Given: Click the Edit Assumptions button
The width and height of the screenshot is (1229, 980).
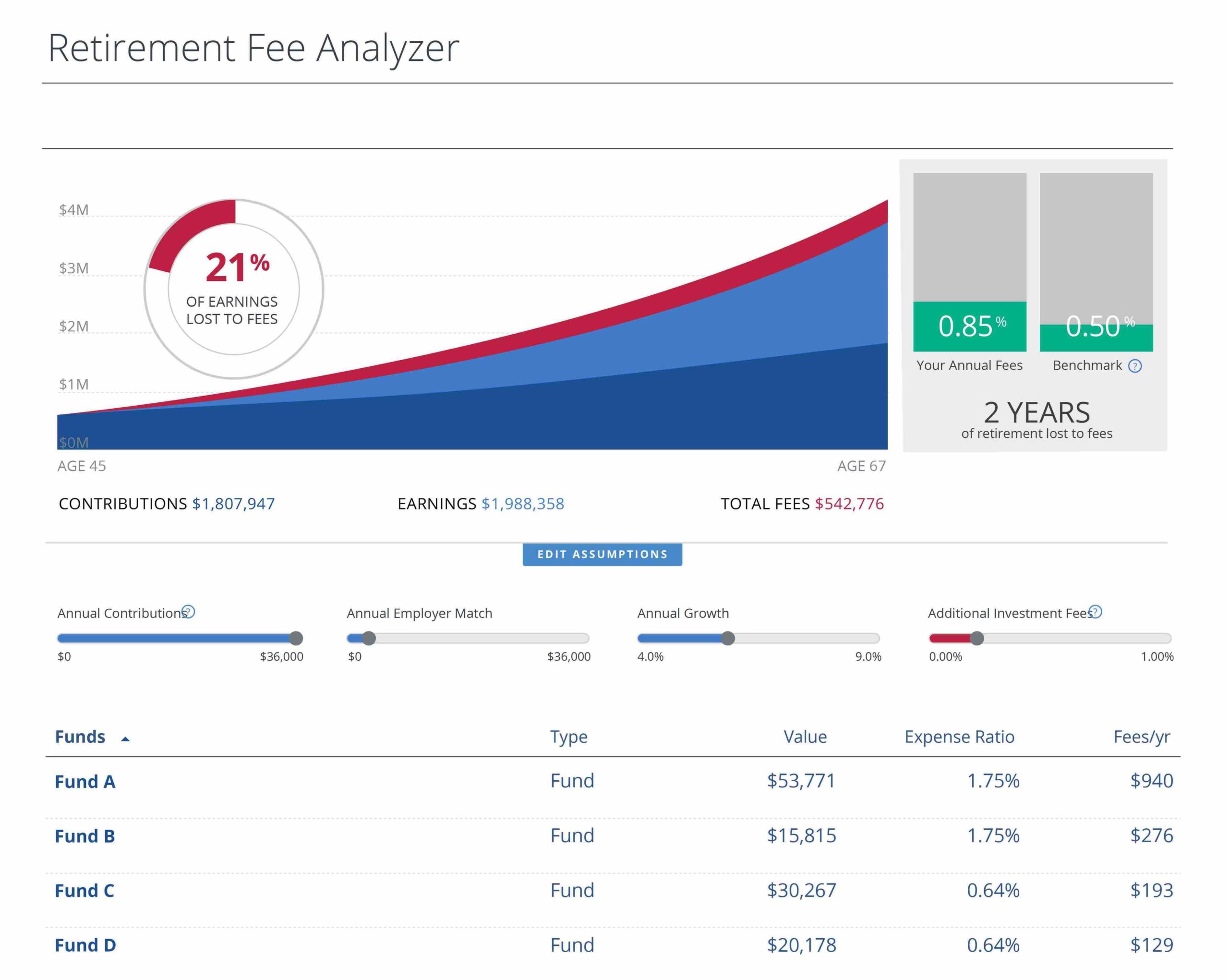Looking at the screenshot, I should (x=602, y=554).
